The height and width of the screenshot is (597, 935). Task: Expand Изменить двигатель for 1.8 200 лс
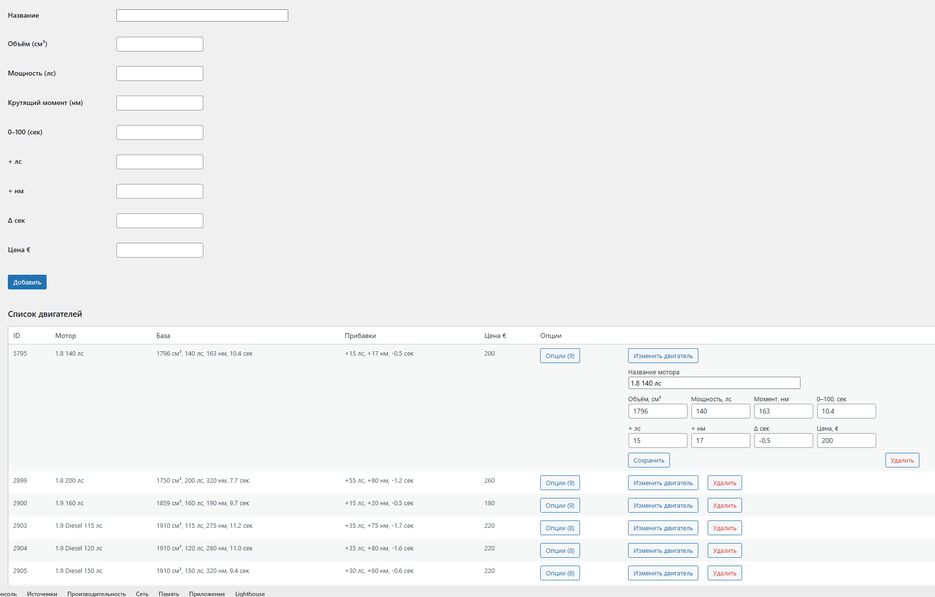[x=662, y=482]
